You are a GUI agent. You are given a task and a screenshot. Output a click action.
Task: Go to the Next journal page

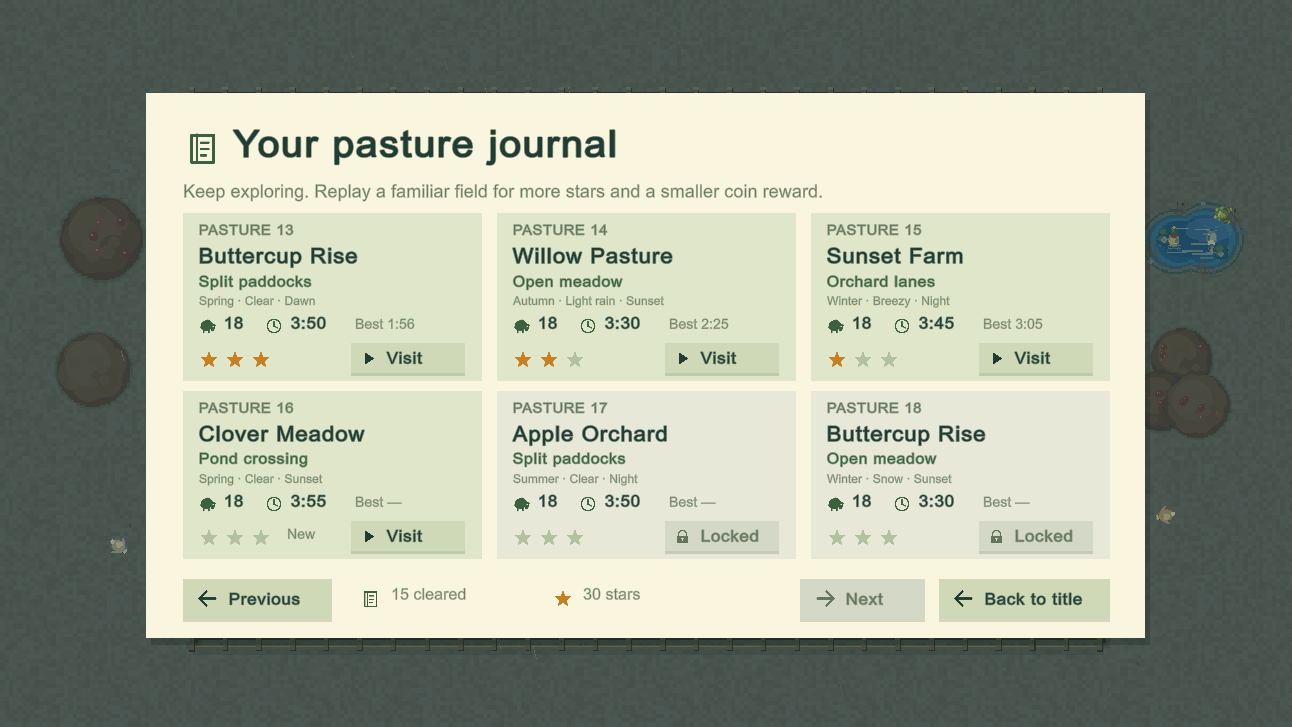pos(862,600)
